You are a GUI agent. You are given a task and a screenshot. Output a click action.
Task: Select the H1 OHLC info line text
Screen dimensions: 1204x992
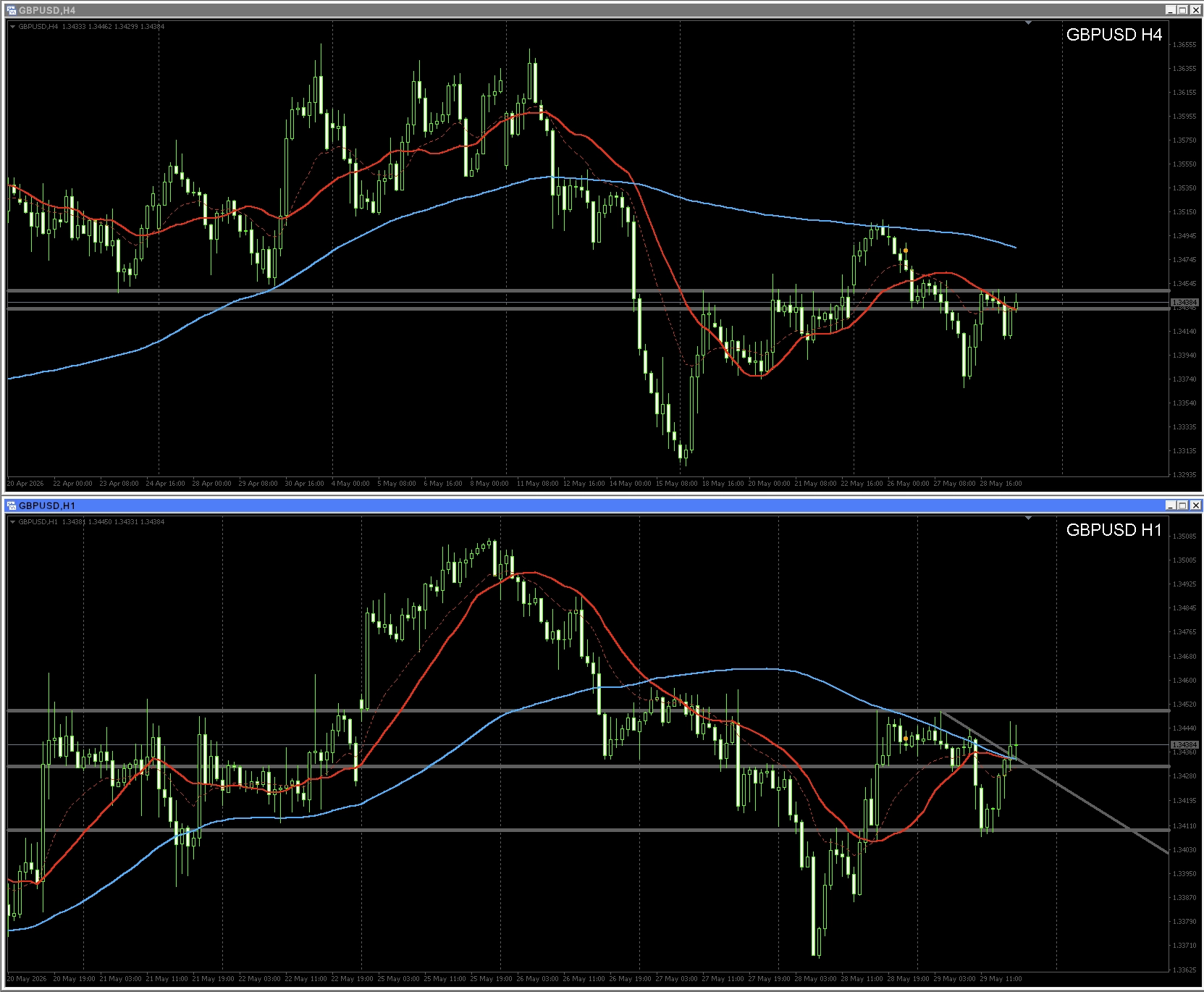[91, 522]
